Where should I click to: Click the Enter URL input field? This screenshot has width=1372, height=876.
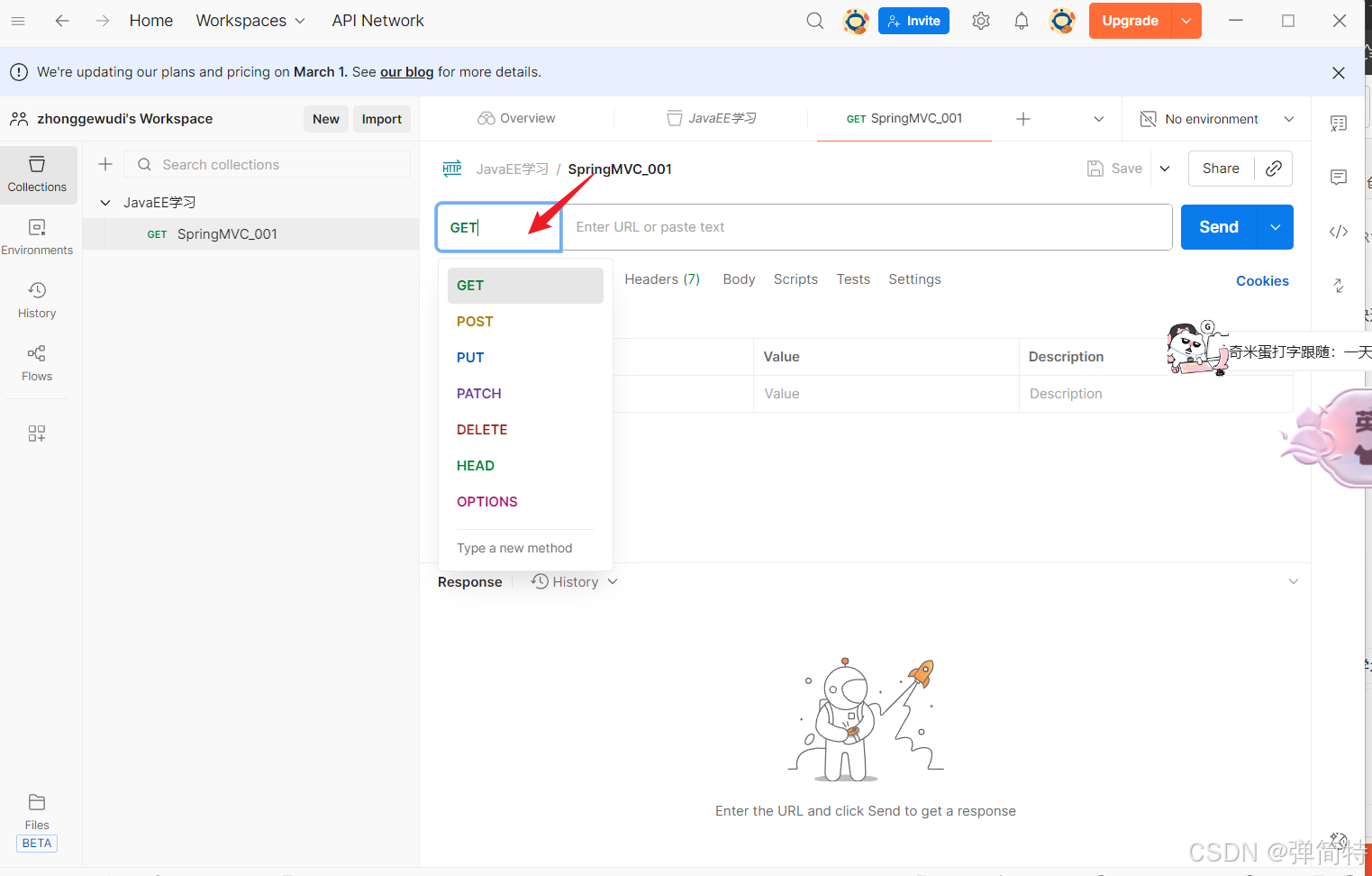(867, 227)
